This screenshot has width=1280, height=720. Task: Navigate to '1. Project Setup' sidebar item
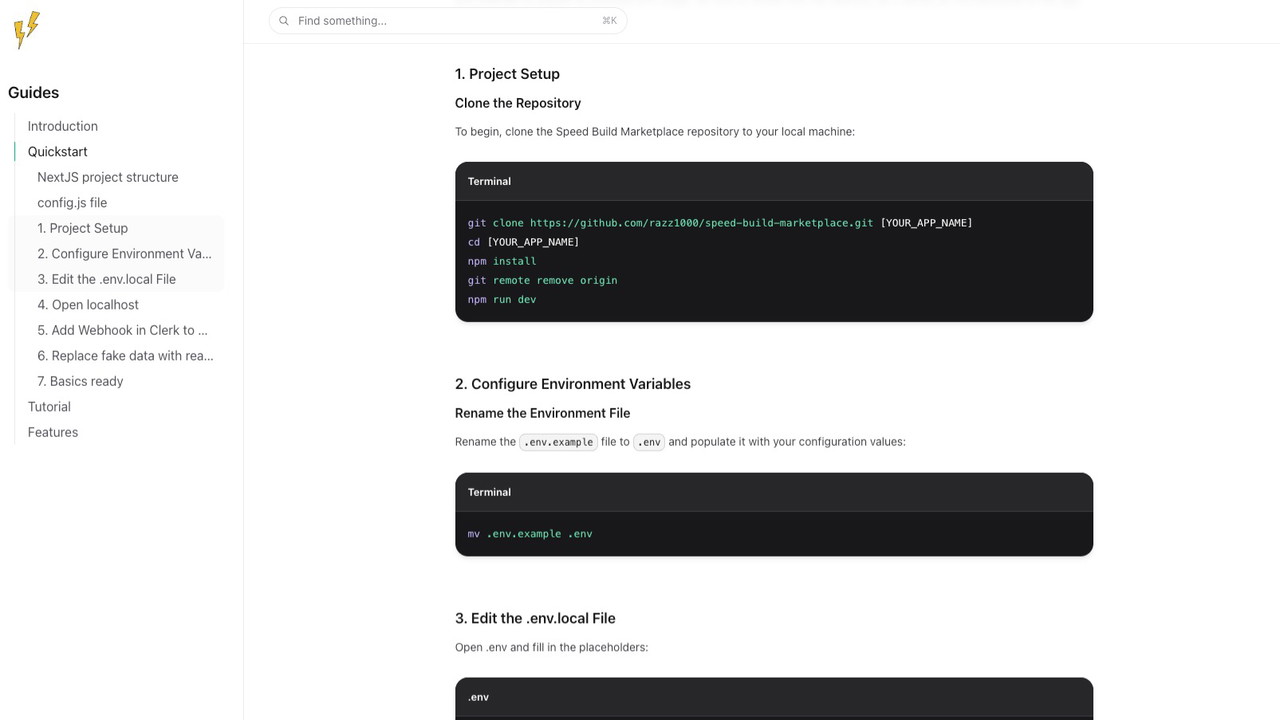[83, 228]
